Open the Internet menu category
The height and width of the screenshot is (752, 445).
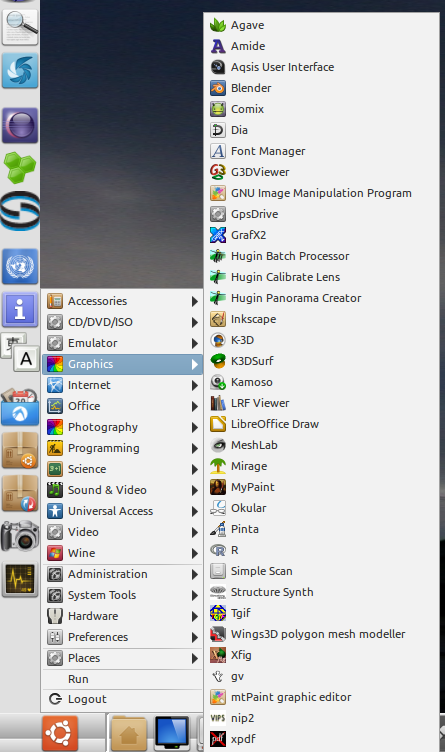point(122,385)
